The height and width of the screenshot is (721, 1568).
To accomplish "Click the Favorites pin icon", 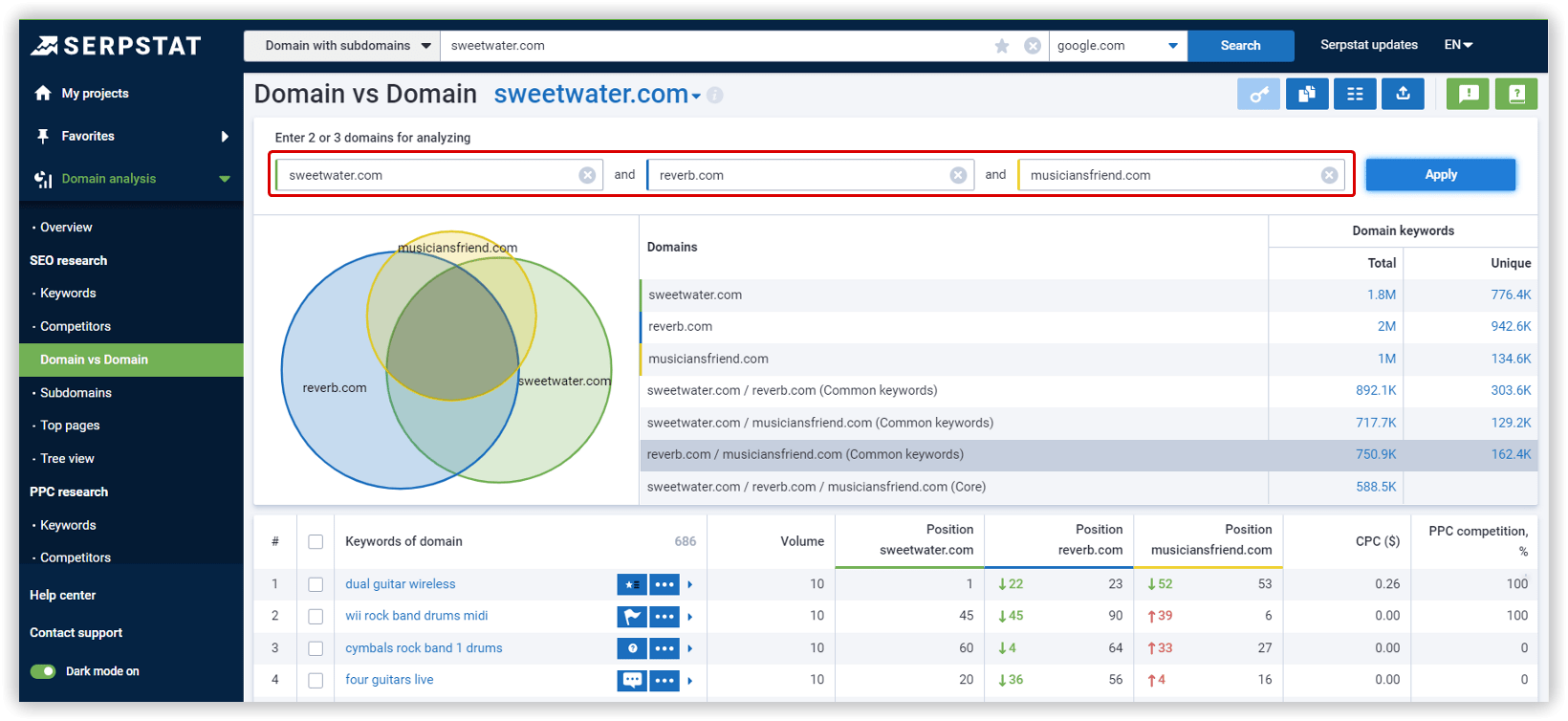I will tap(43, 136).
